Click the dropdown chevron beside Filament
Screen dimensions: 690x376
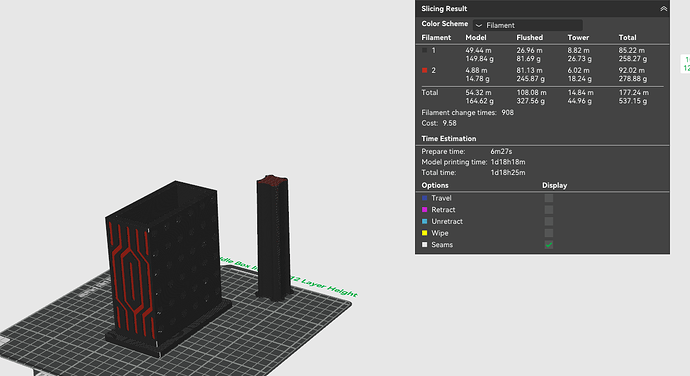pyautogui.click(x=479, y=26)
